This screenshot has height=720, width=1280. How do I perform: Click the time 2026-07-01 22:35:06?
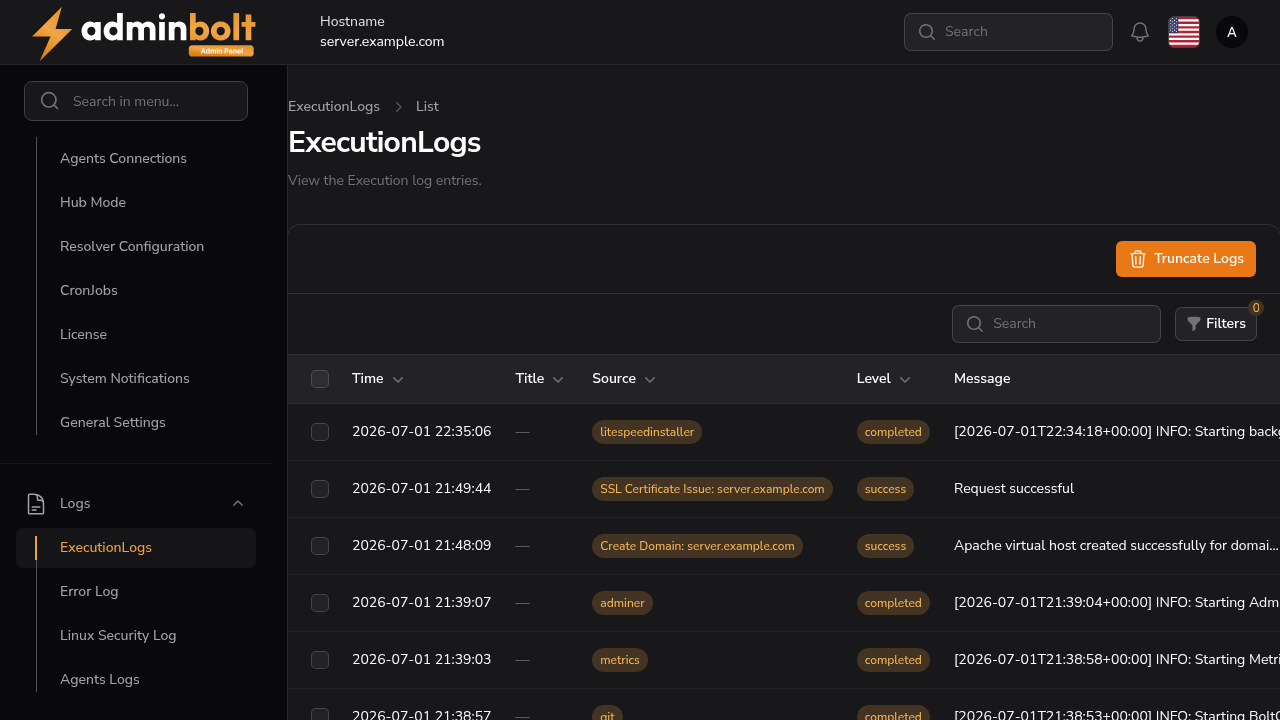(x=422, y=432)
